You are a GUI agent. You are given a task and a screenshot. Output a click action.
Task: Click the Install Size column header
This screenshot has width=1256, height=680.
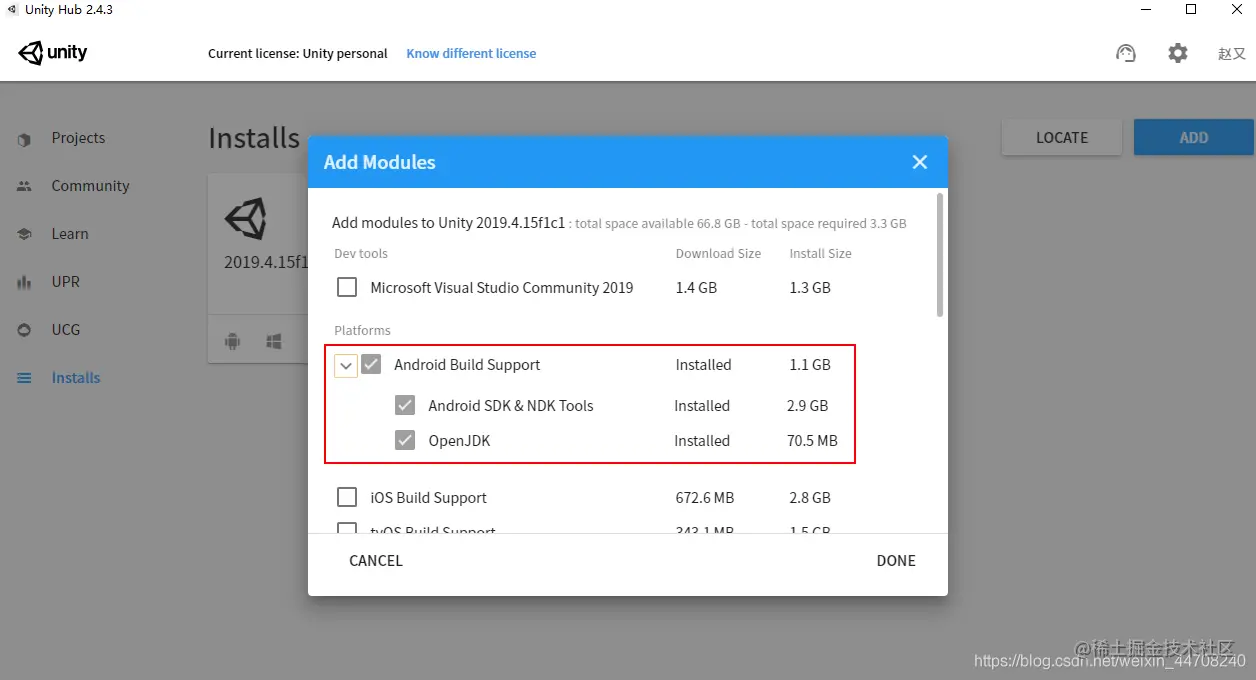(820, 254)
